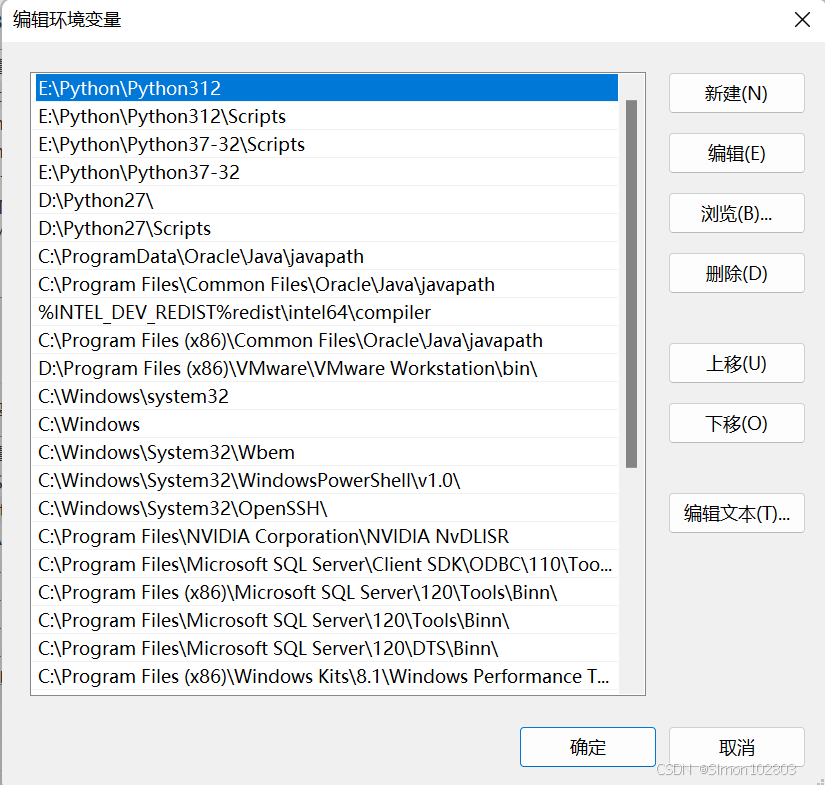This screenshot has height=785, width=825.
Task: Move the entry down with 下移(O)
Action: tap(737, 423)
